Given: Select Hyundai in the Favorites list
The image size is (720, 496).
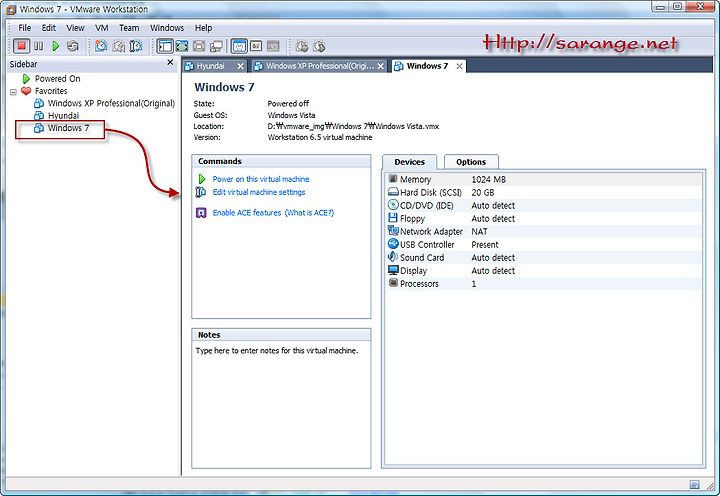Looking at the screenshot, I should [x=63, y=116].
